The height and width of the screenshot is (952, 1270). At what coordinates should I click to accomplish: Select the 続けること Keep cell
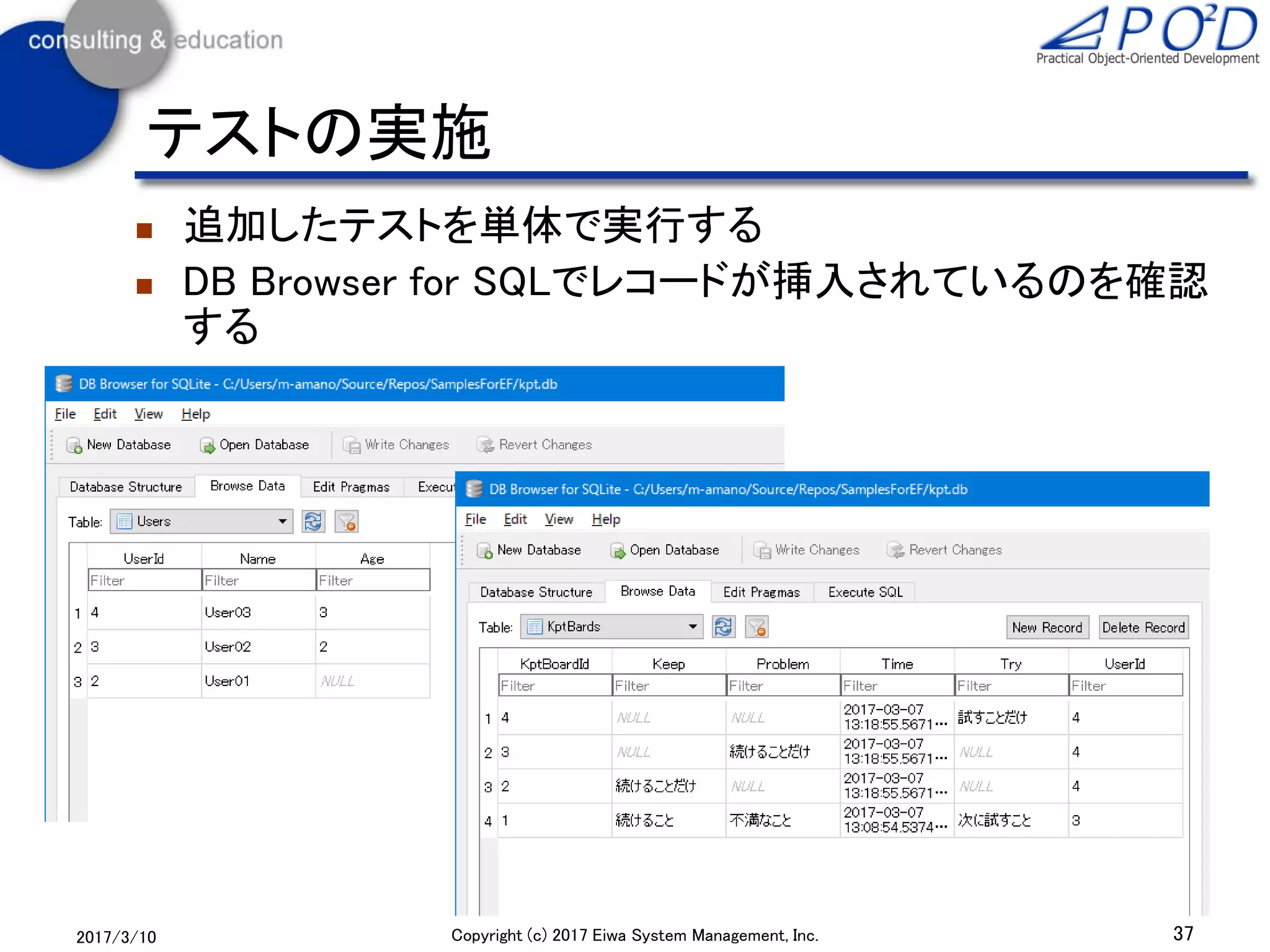(669, 821)
